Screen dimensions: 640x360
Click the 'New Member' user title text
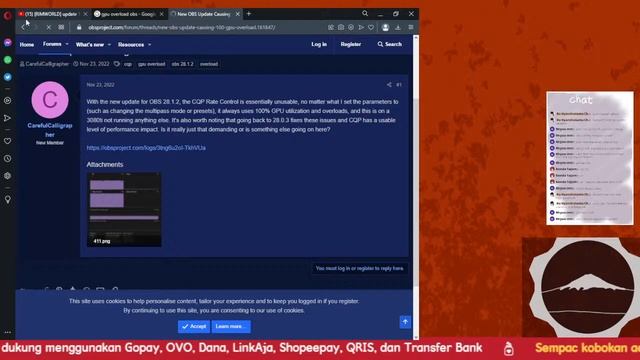click(50, 143)
